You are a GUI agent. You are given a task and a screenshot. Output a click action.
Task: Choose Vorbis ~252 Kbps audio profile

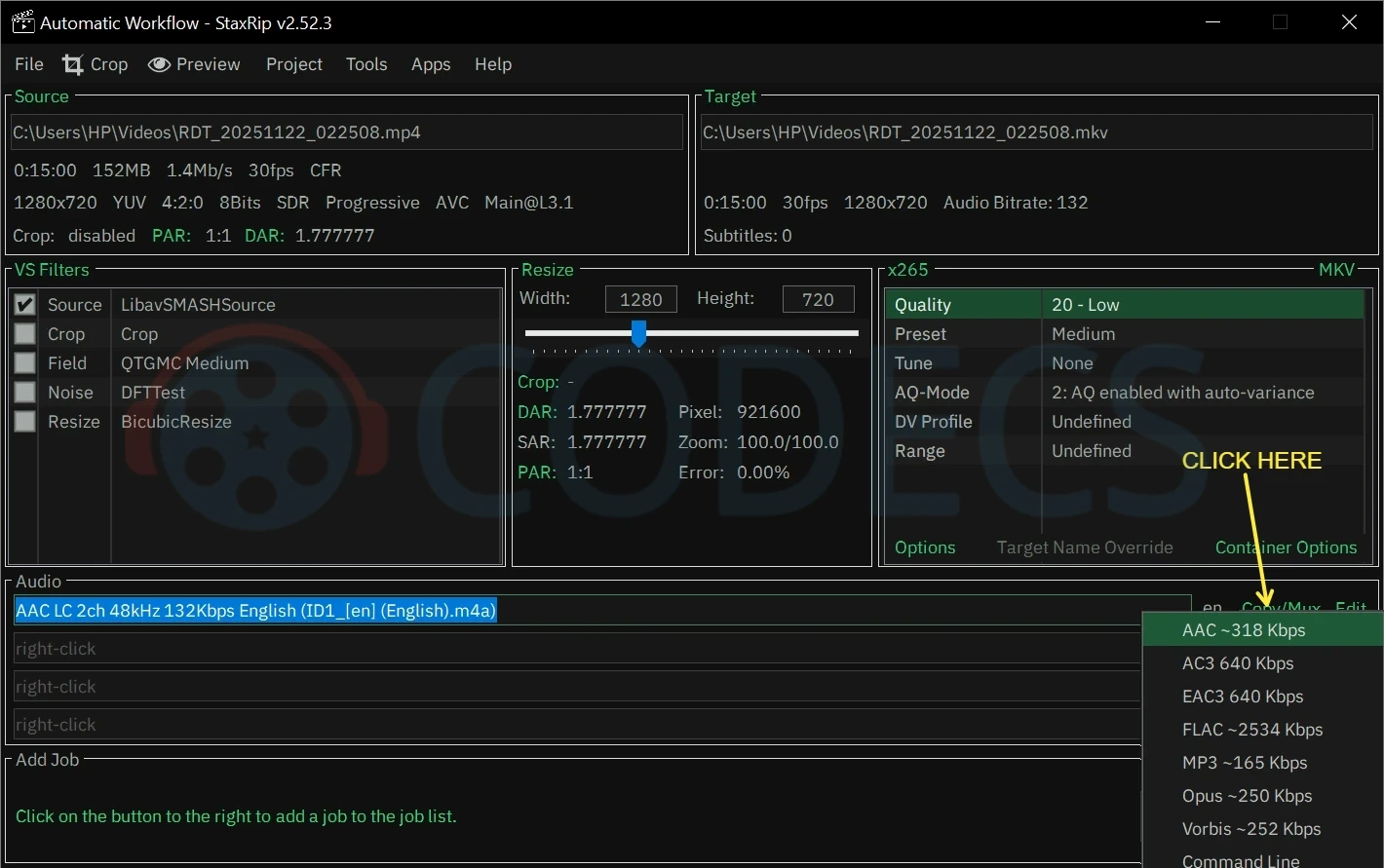point(1263,829)
